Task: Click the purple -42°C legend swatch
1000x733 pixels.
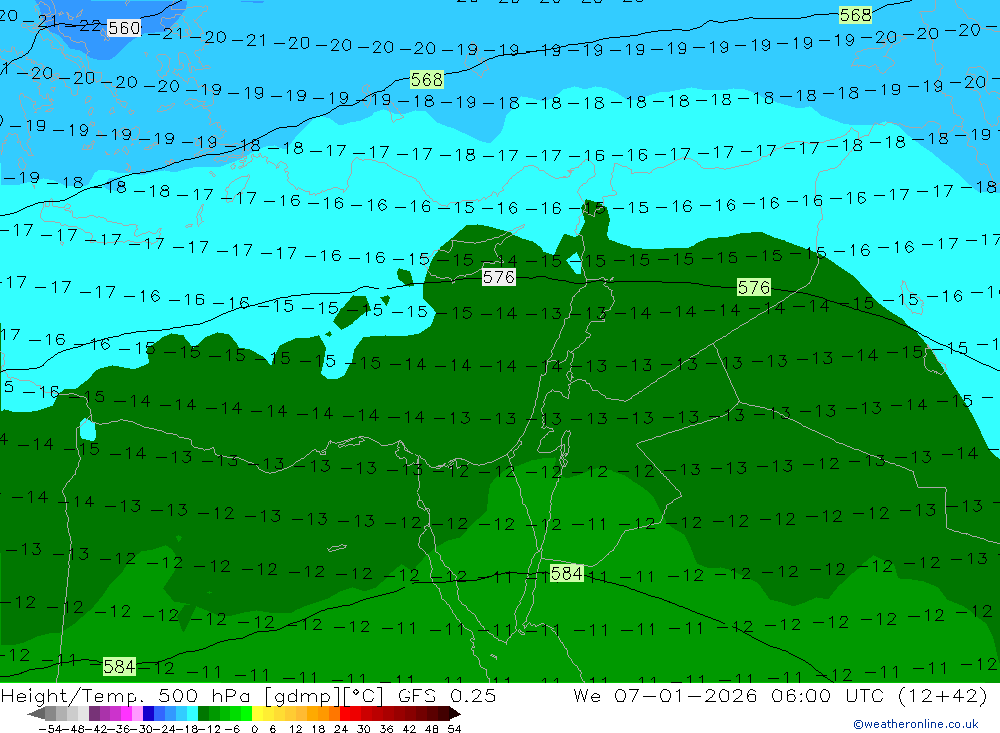Action: (x=94, y=714)
